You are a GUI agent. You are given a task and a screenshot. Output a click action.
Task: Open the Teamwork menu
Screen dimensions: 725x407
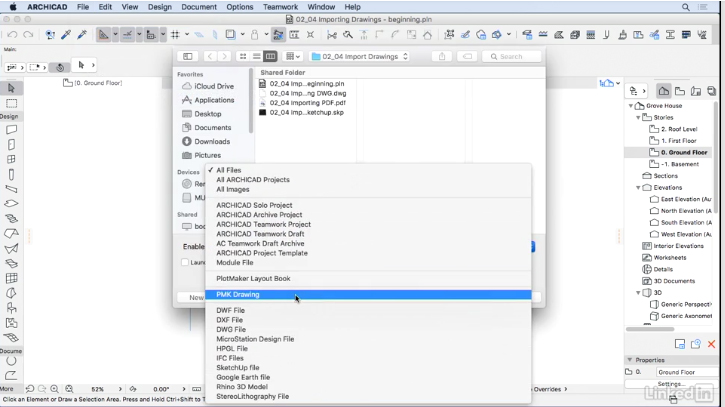tap(280, 7)
